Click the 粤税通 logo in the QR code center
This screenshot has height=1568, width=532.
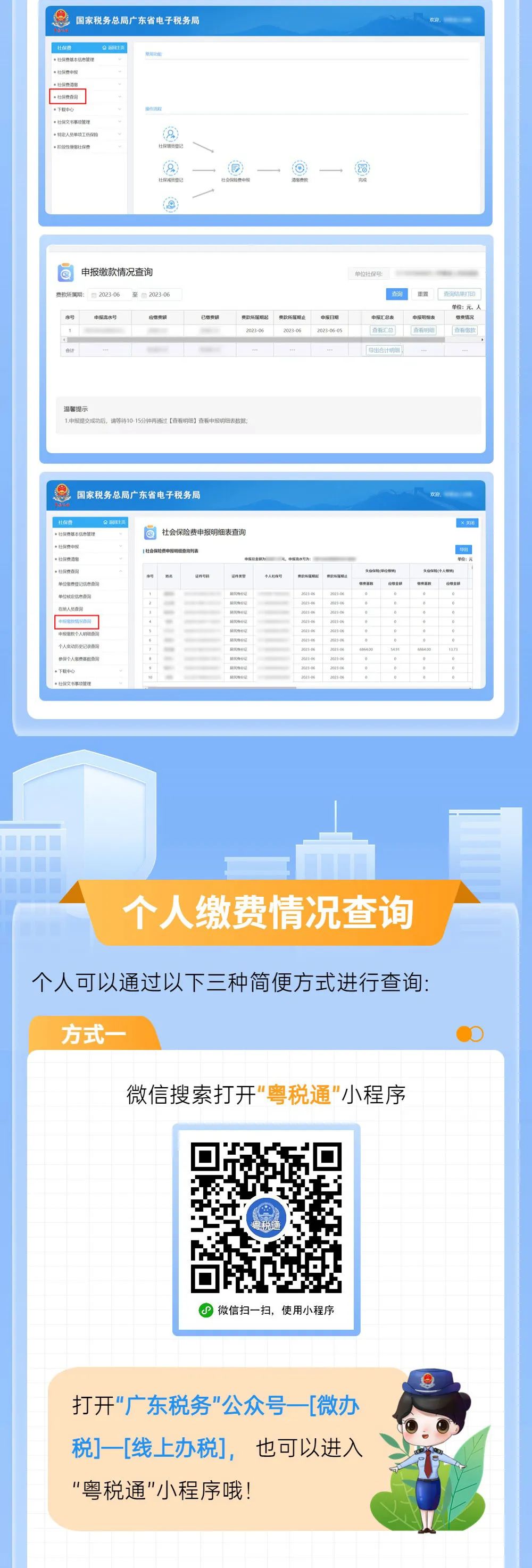pos(266,1219)
